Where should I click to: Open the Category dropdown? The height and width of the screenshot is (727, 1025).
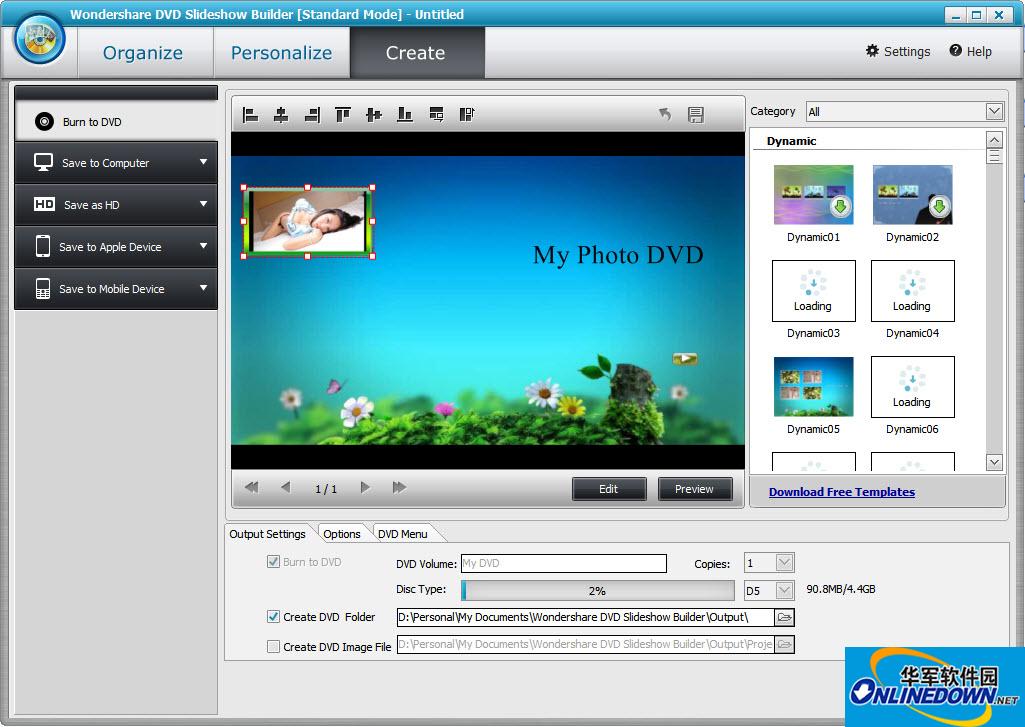click(994, 111)
